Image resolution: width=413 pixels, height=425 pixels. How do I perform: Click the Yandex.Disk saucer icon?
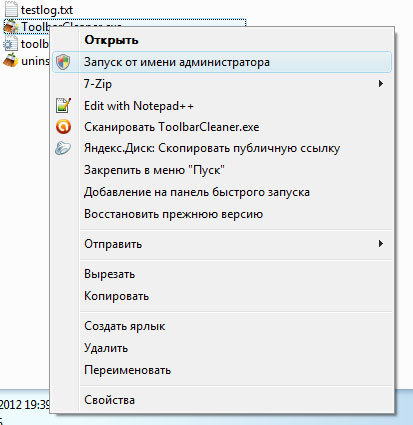tap(63, 148)
